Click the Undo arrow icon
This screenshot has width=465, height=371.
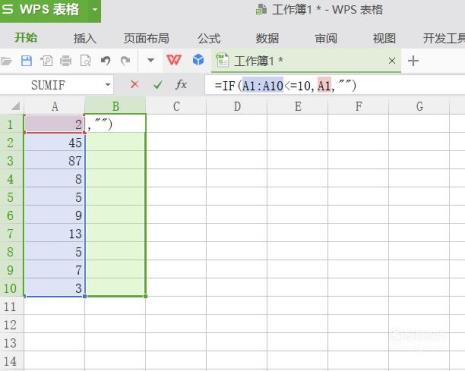pyautogui.click(x=105, y=61)
